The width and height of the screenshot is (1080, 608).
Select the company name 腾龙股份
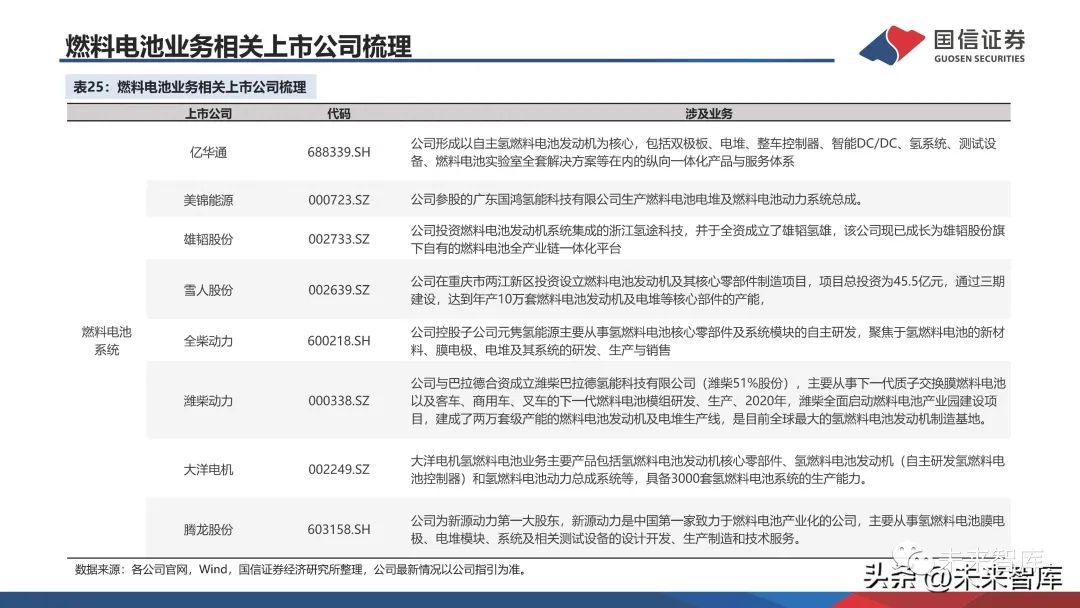[208, 530]
